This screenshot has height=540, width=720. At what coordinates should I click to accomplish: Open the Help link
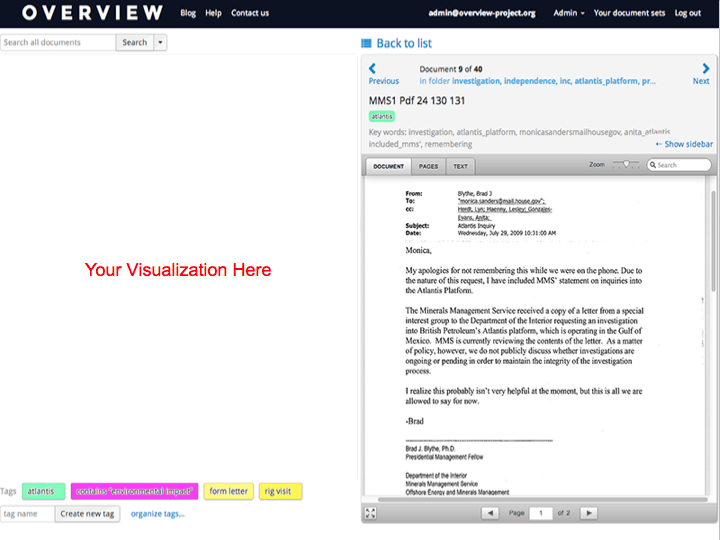coord(213,13)
